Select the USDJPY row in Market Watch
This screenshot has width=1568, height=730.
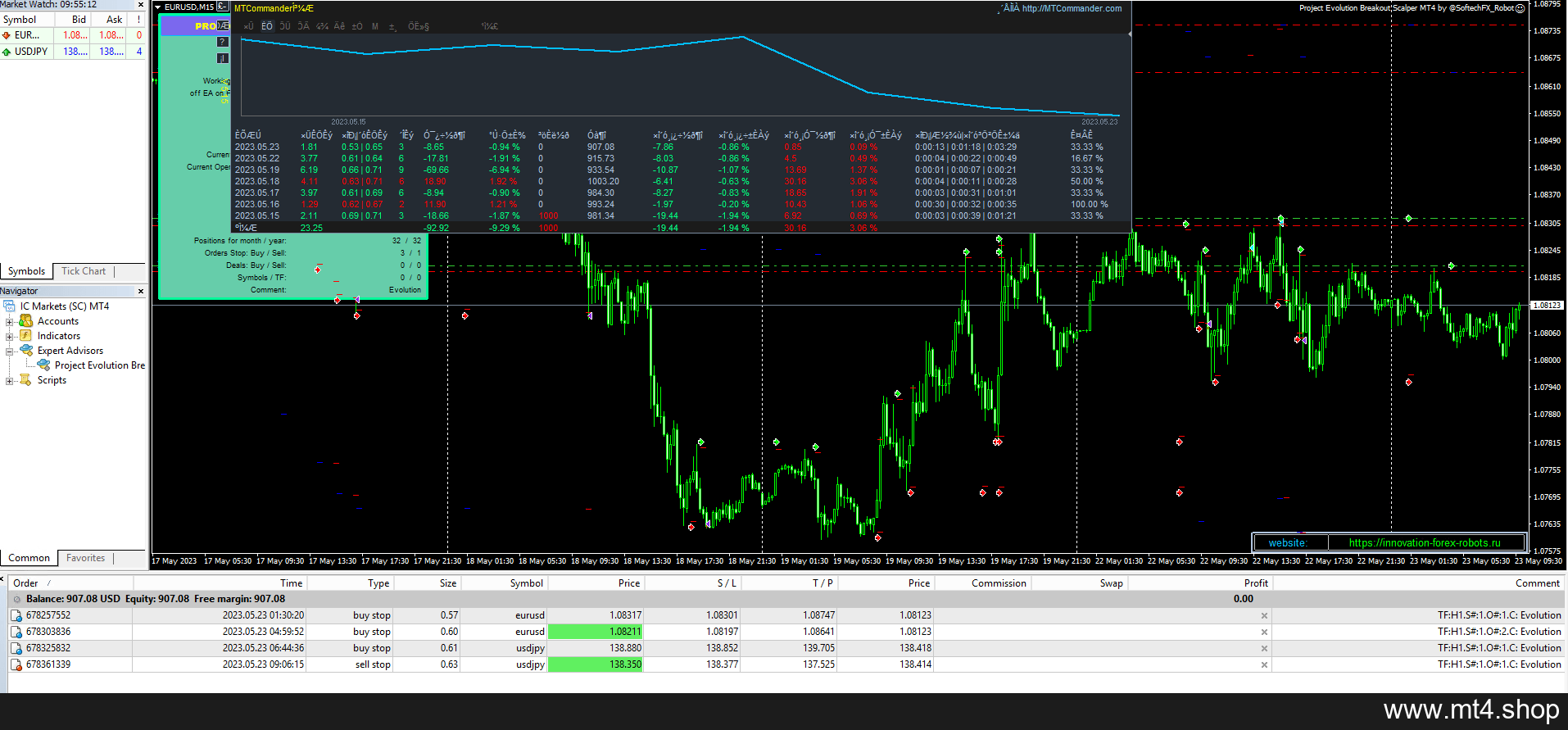coord(73,52)
